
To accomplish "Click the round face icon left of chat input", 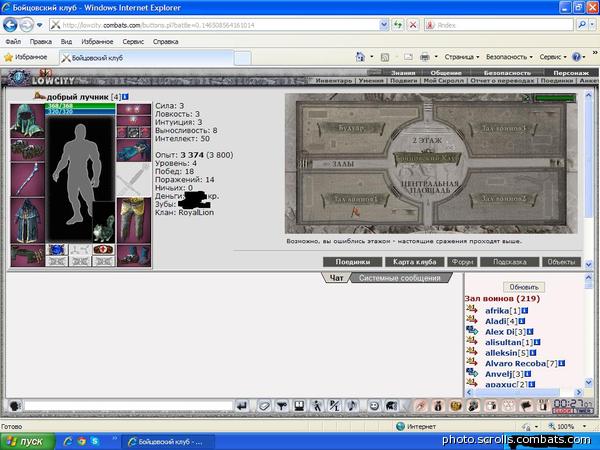I will pos(15,406).
